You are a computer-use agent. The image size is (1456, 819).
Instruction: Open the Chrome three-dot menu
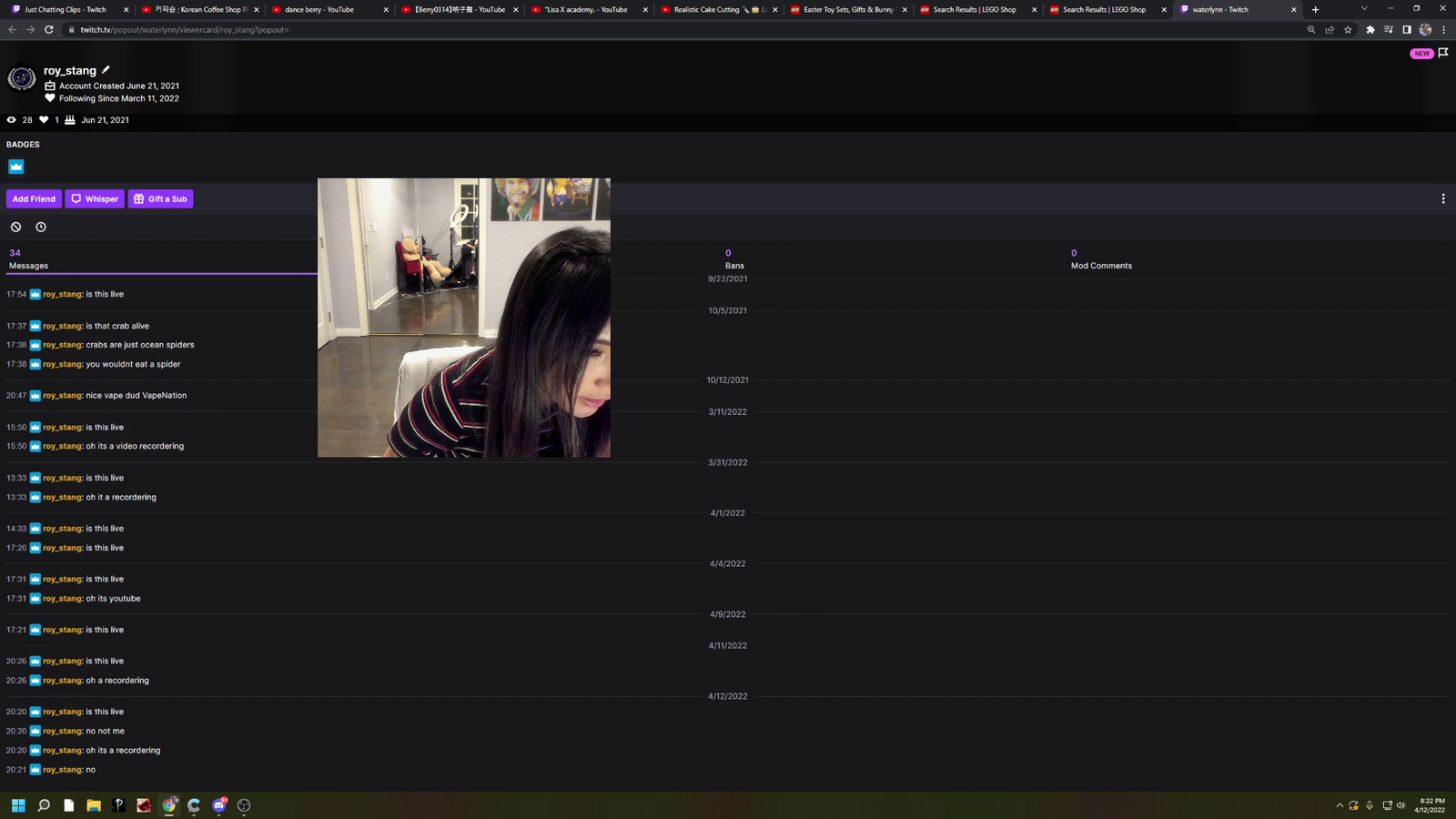pos(1443,29)
